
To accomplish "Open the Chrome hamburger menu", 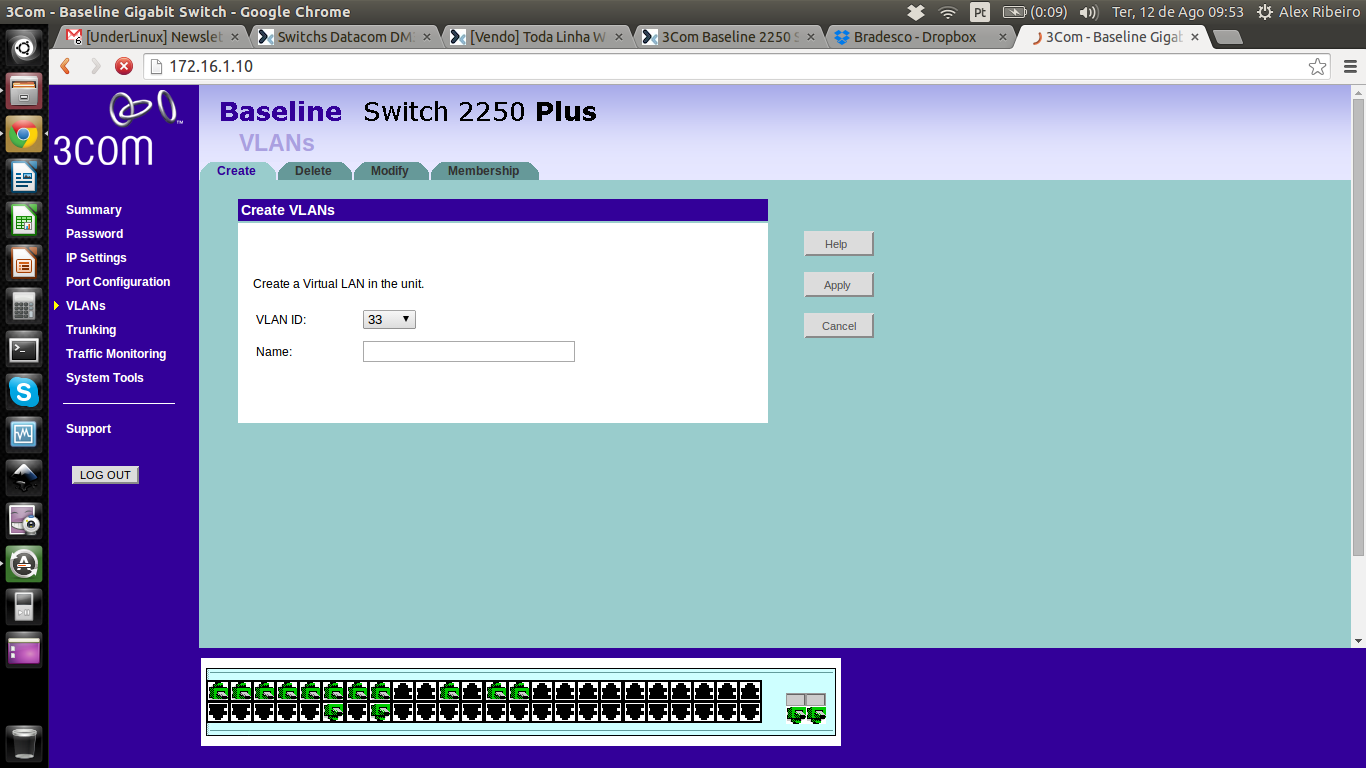I will pos(1351,66).
